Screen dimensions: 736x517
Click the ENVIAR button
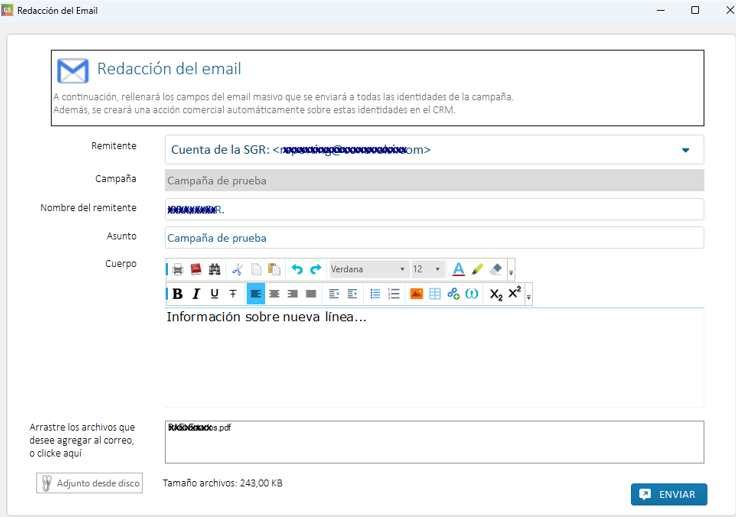point(668,494)
